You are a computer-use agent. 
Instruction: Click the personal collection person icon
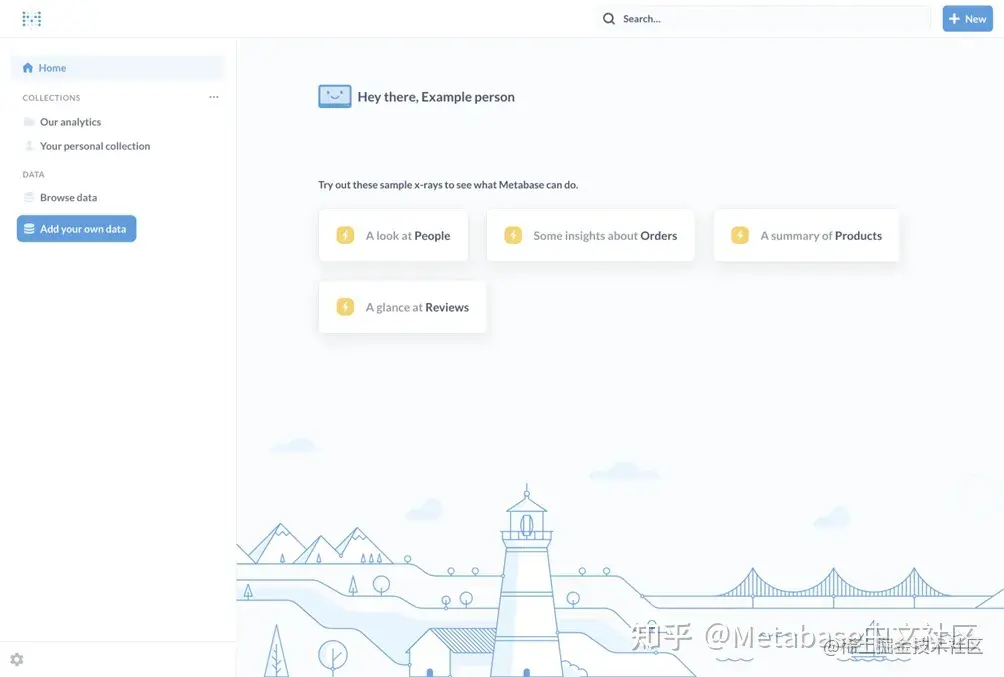point(29,145)
